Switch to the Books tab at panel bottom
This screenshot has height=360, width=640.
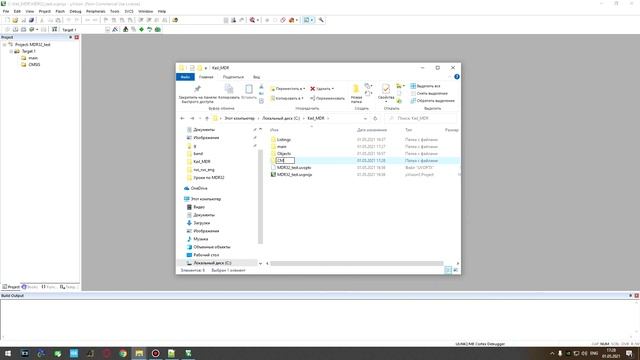tap(30, 287)
